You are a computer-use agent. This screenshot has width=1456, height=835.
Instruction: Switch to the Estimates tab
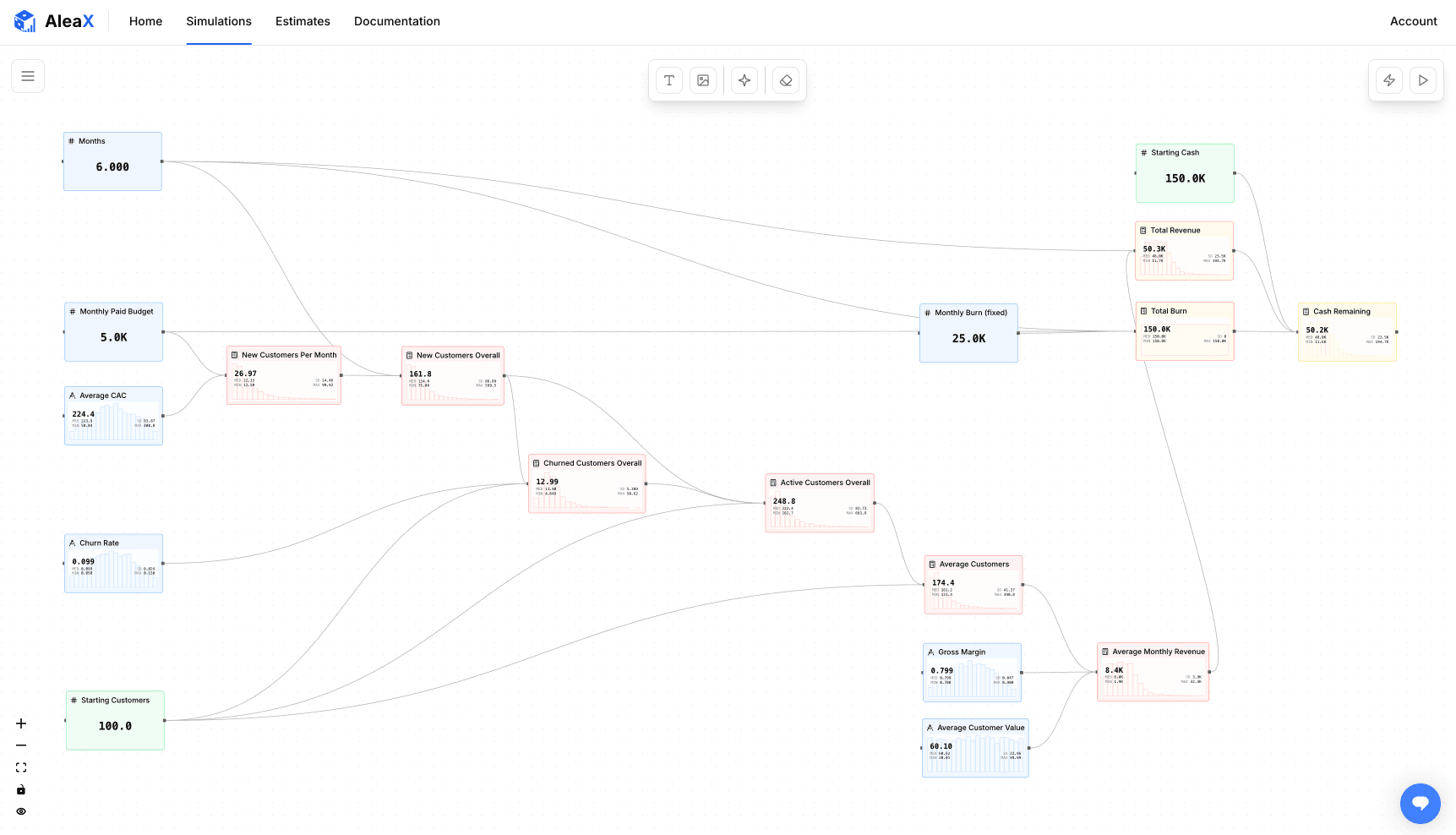303,21
